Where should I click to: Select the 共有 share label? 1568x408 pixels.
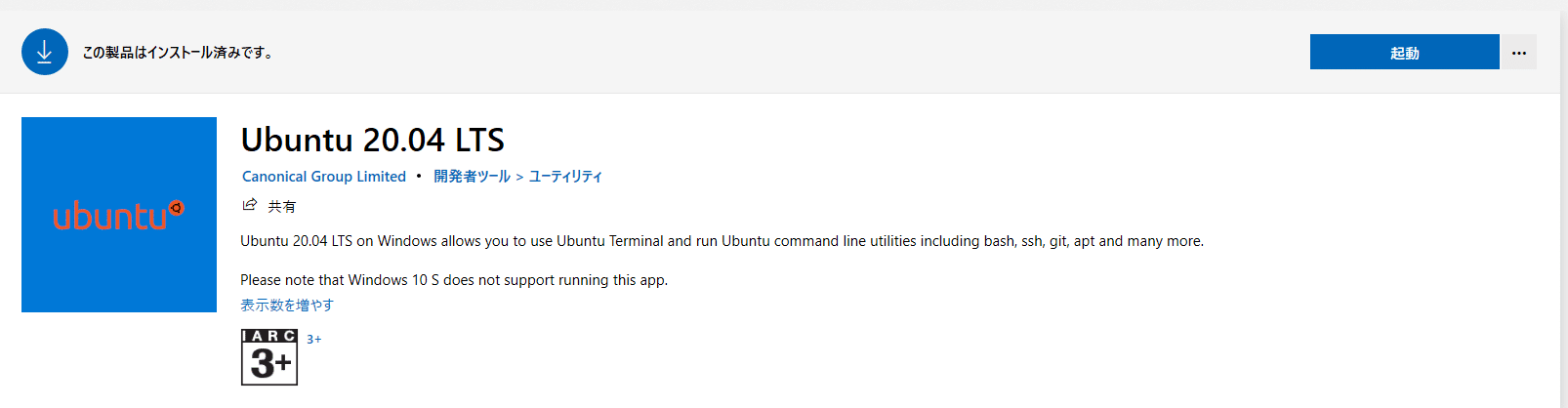click(x=282, y=206)
